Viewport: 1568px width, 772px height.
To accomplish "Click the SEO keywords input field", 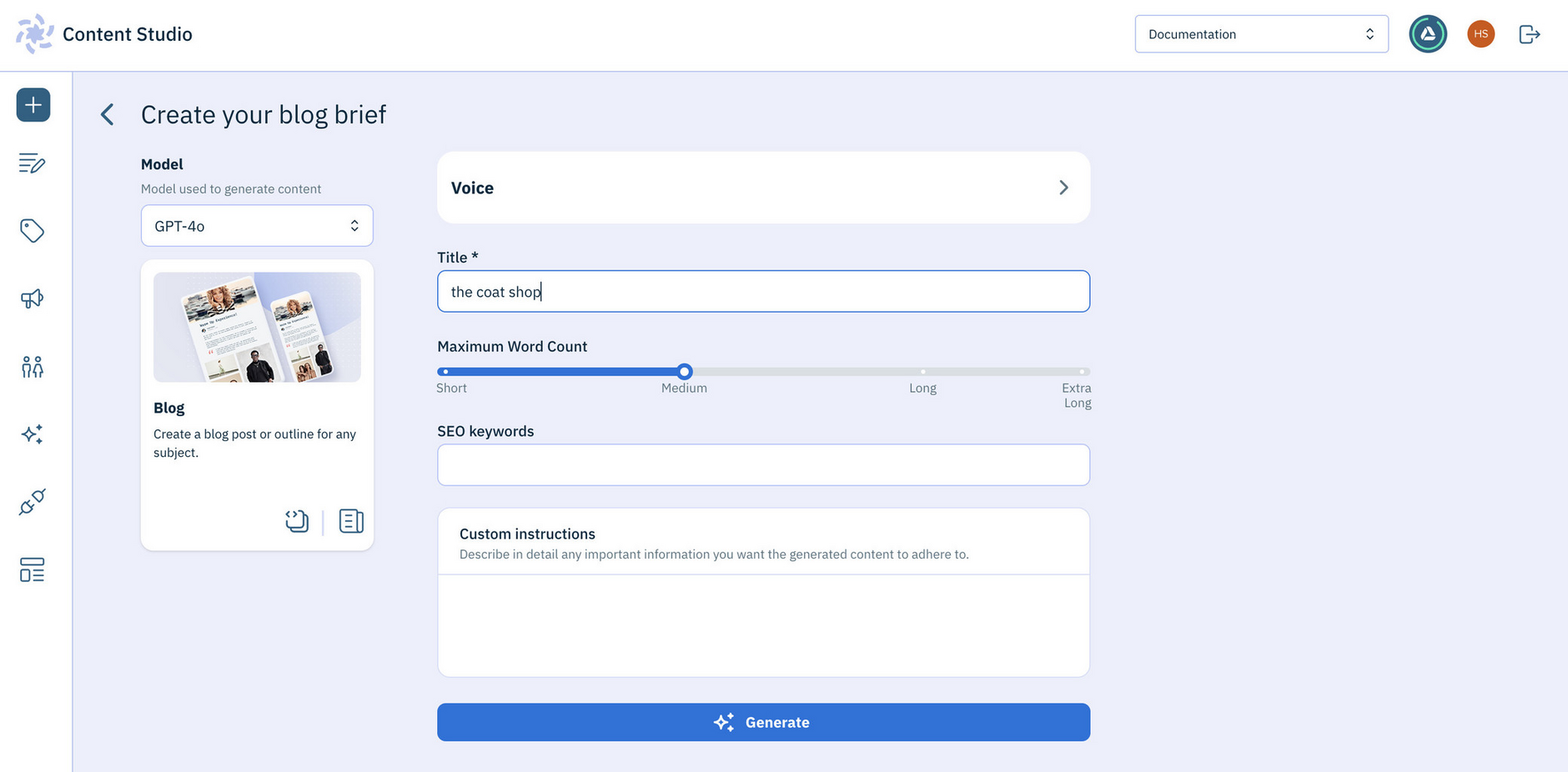I will click(763, 465).
